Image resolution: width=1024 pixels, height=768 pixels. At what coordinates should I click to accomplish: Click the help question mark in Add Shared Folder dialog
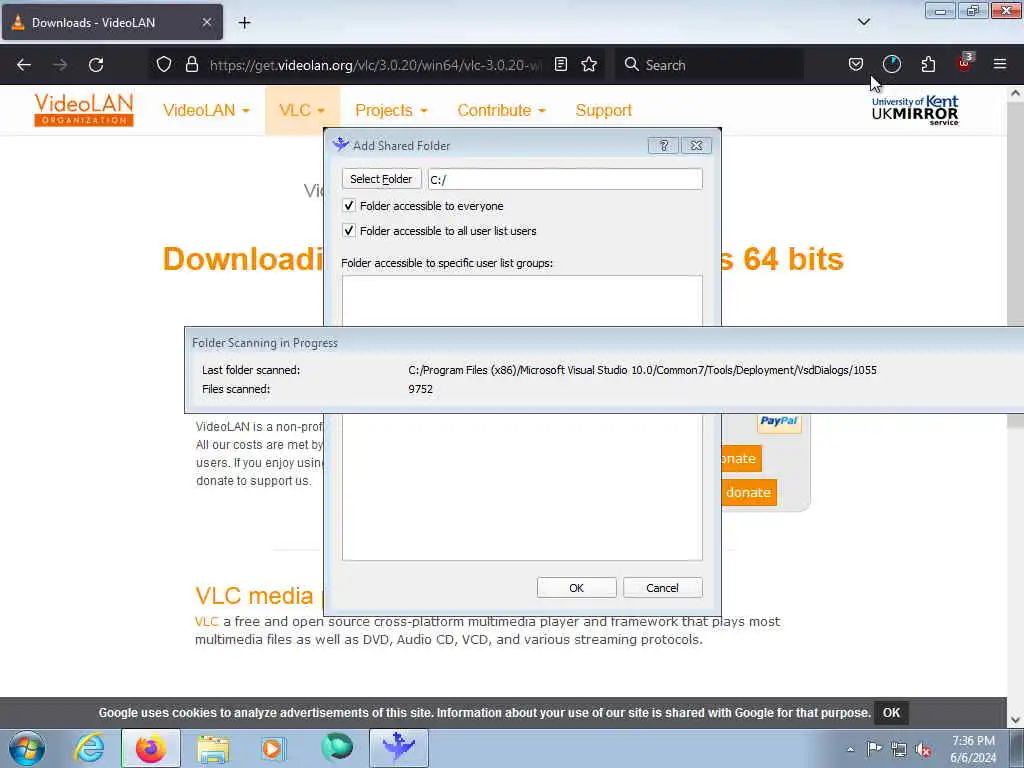(x=663, y=146)
